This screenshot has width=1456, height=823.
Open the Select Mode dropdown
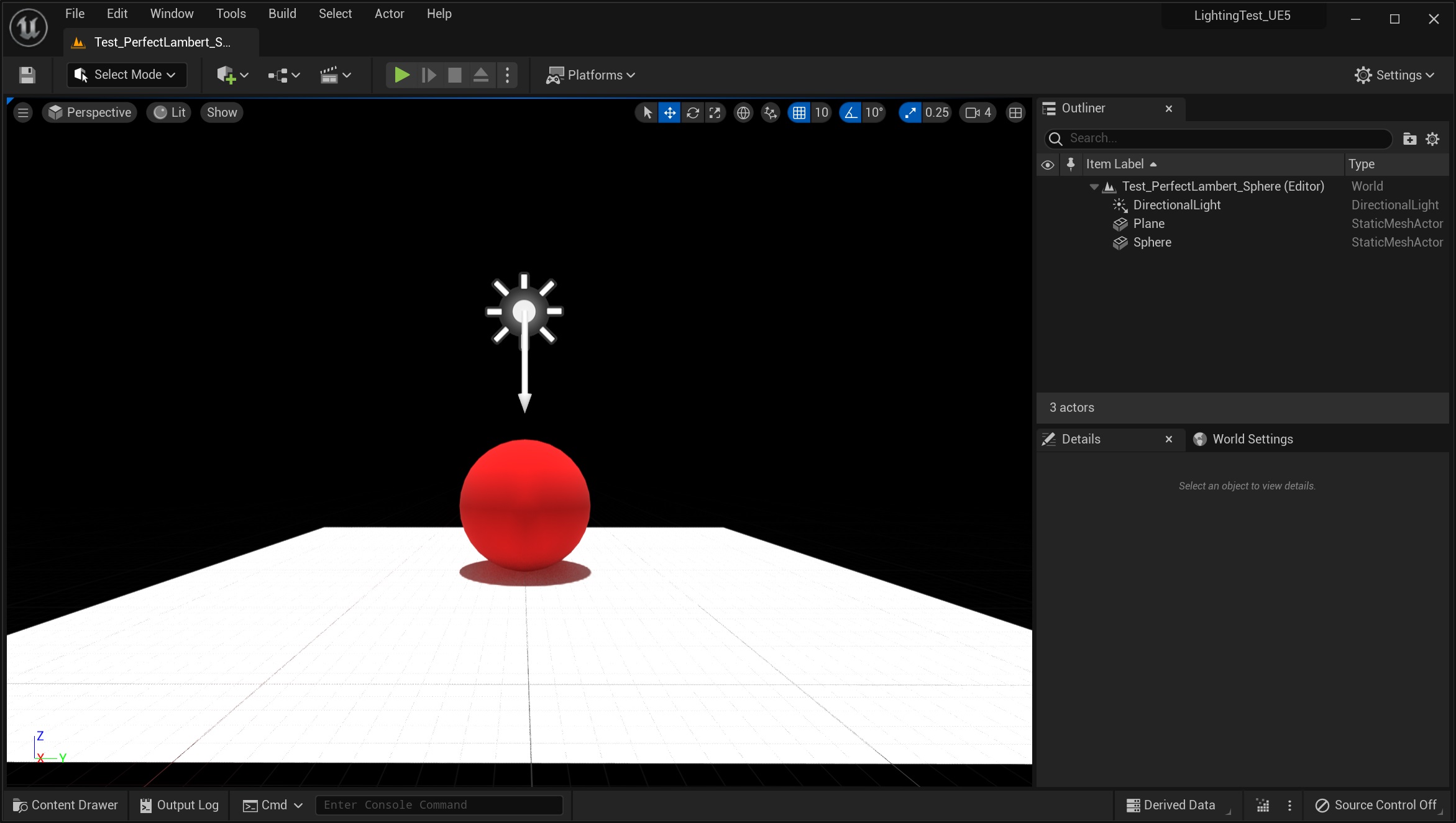point(127,75)
